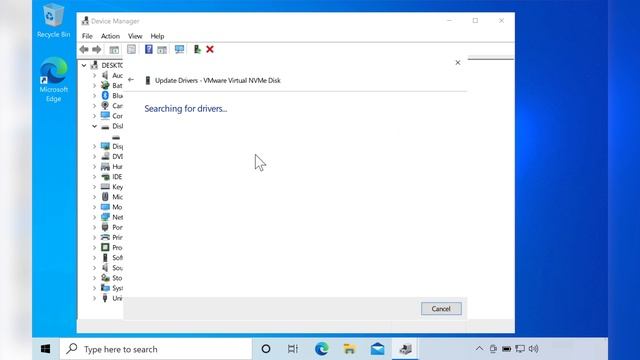The image size is (640, 360).
Task: Expand the Bluetooth node chevron
Action: [94, 96]
